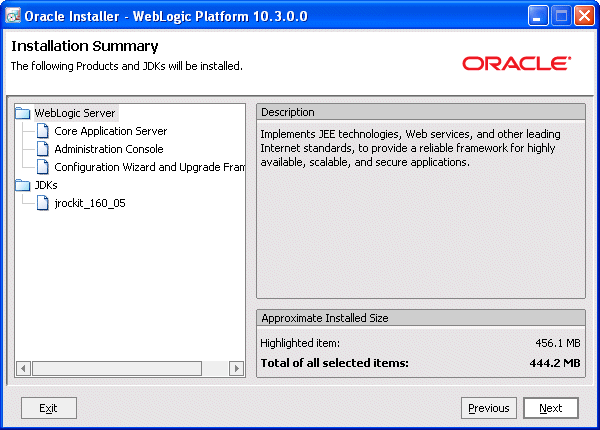Screen dimensions: 600x430
Task: Click the Oracle Installer title bar icon
Action: pyautogui.click(x=13, y=16)
